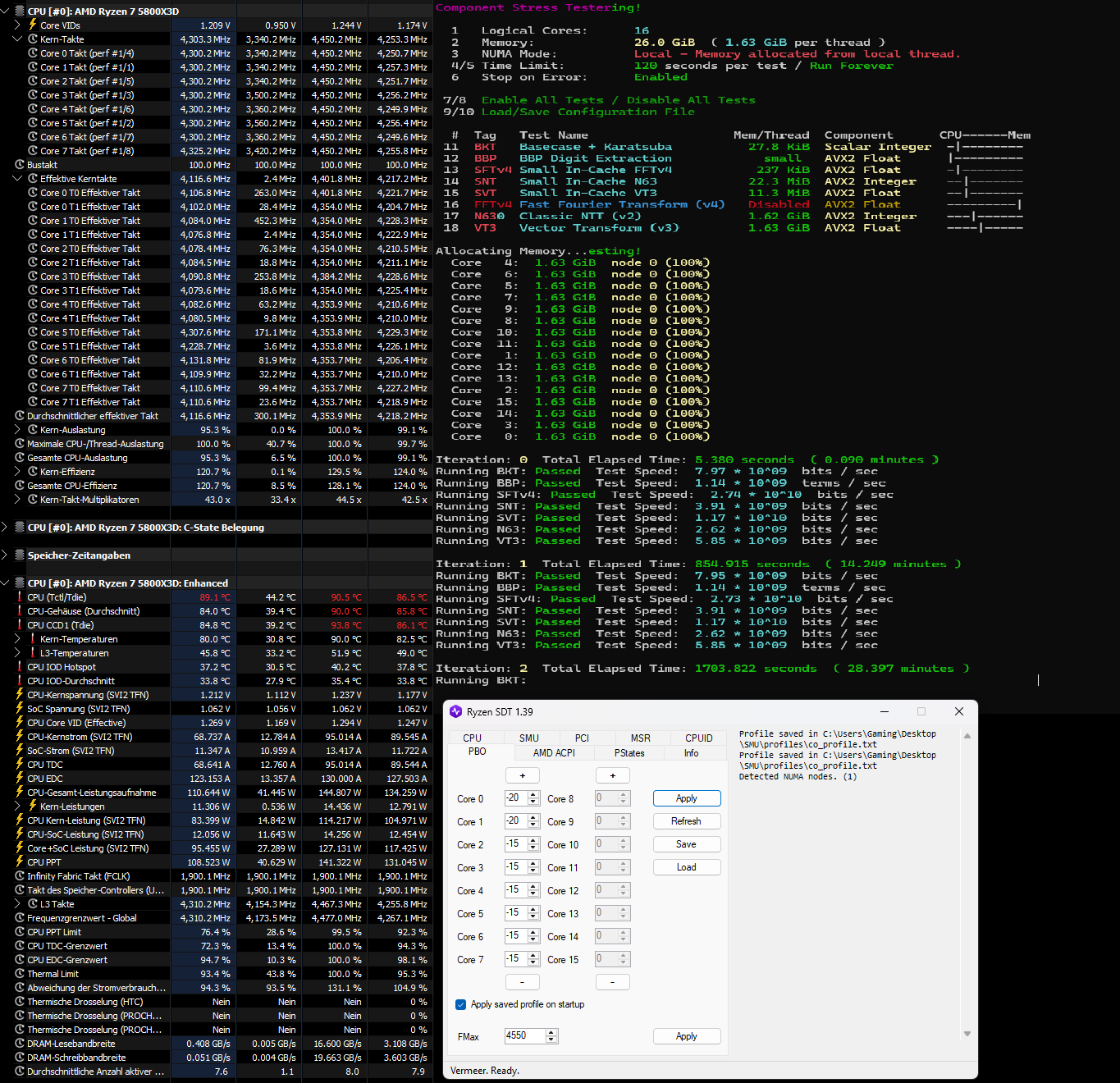Viewport: 1120px width, 1083px height.
Task: Click the lightning icon beside CPU-Kernspannung (SVI2 TFN)
Action: (20, 694)
